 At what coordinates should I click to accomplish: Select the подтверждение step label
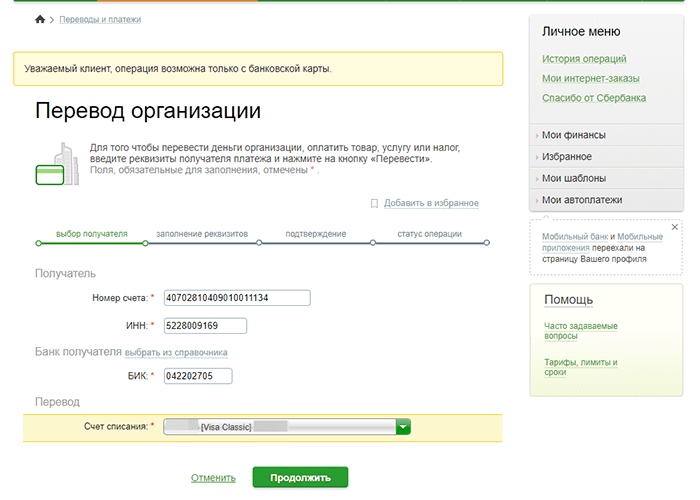pos(316,234)
